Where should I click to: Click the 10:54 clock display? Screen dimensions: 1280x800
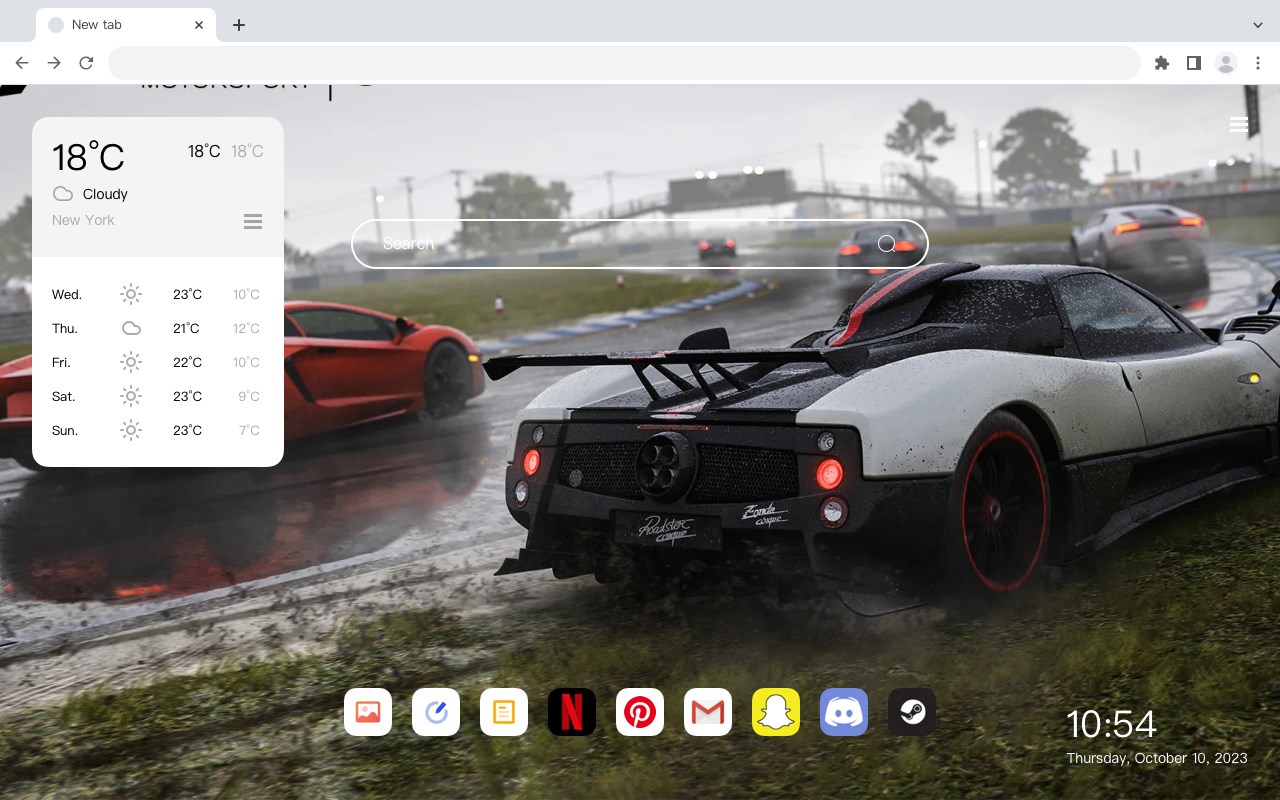tap(1111, 724)
